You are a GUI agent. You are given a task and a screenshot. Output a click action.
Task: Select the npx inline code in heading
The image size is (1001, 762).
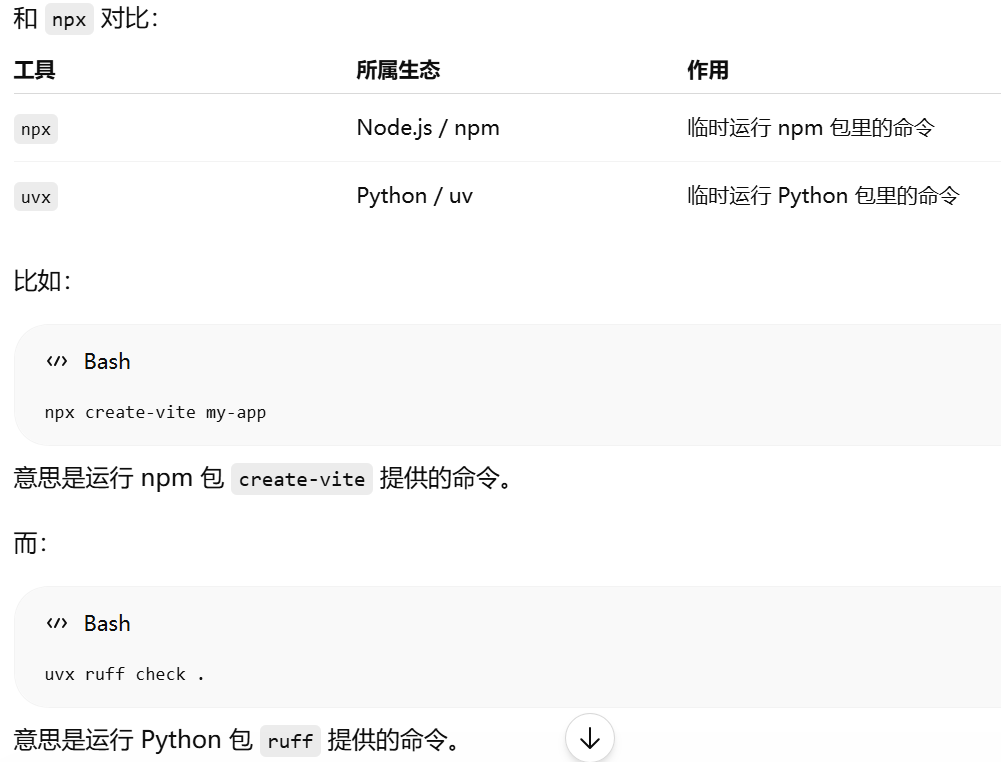(69, 19)
